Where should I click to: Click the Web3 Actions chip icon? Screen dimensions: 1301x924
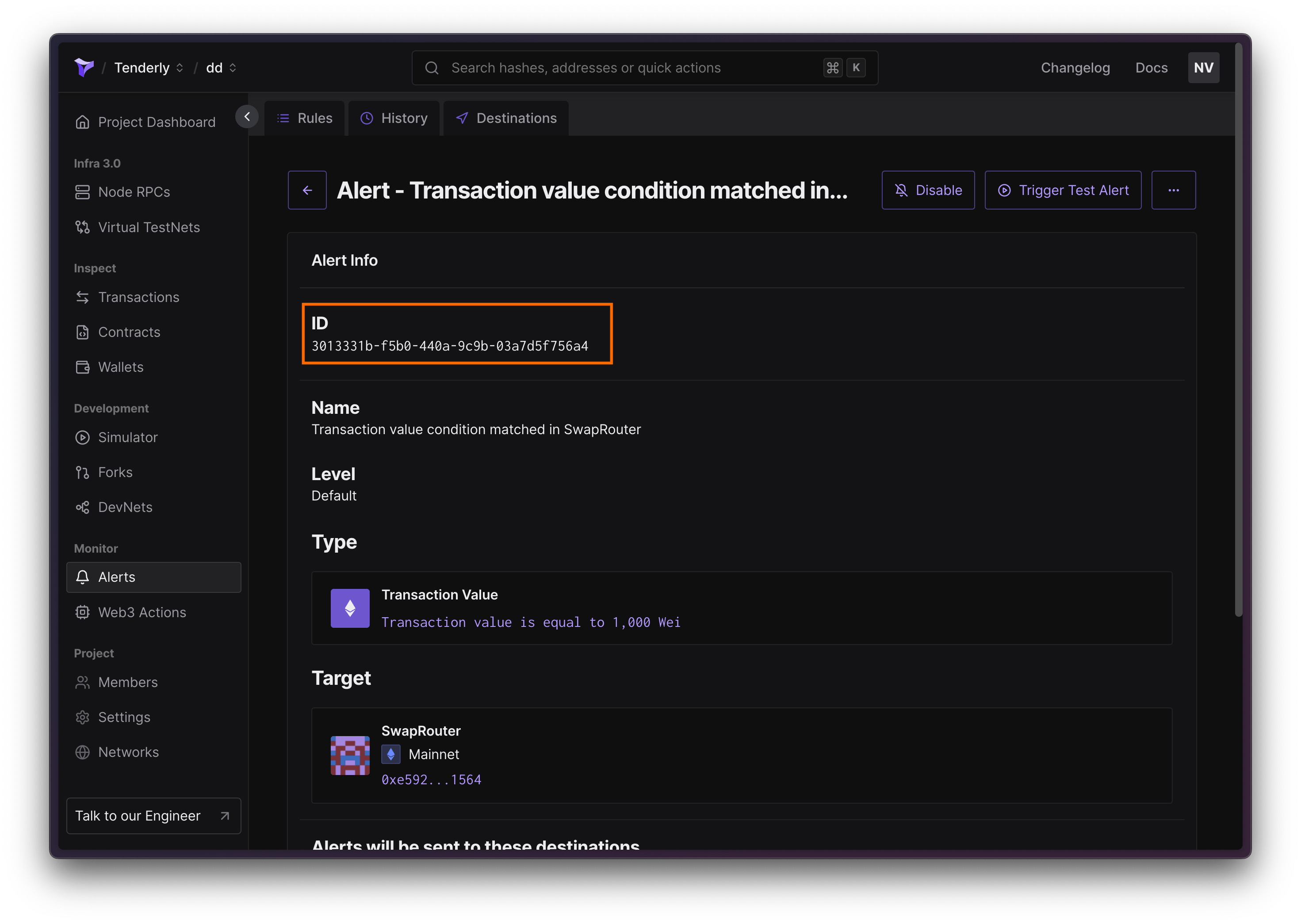point(83,612)
